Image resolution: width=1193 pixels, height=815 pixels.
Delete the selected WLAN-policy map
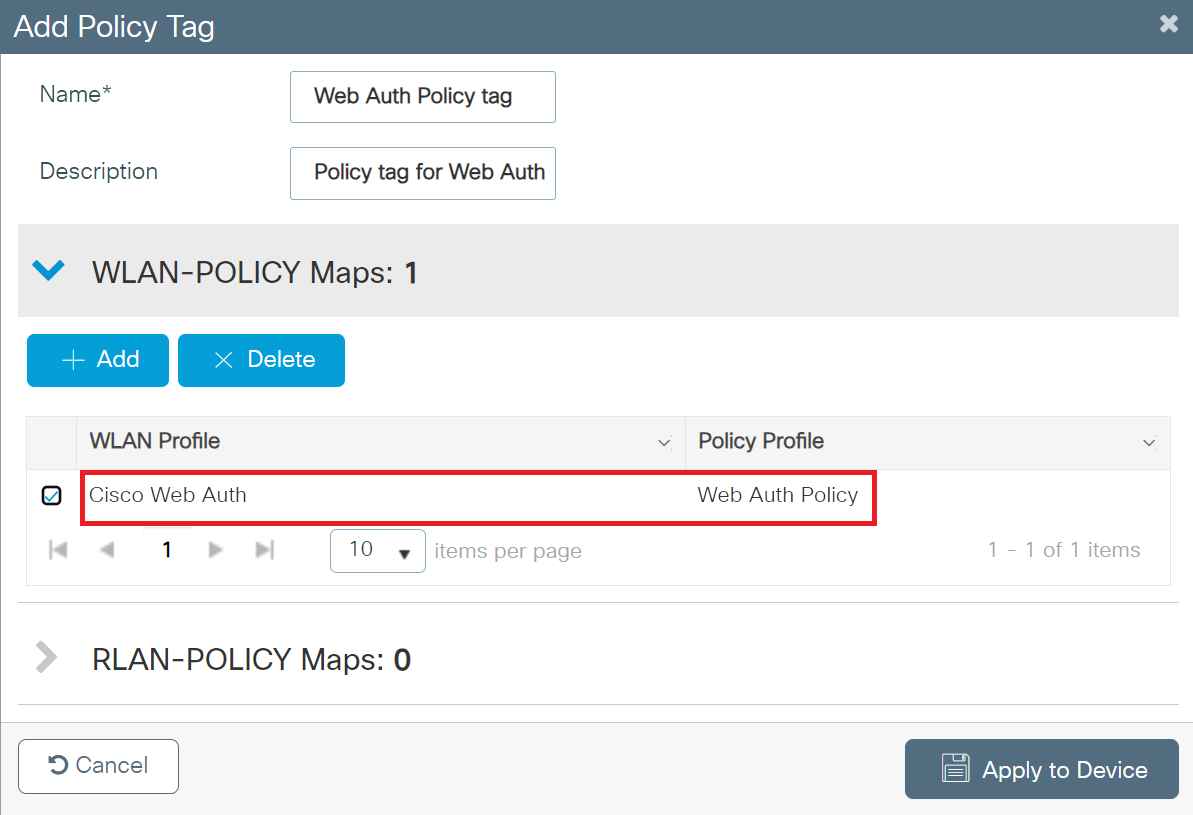click(261, 360)
